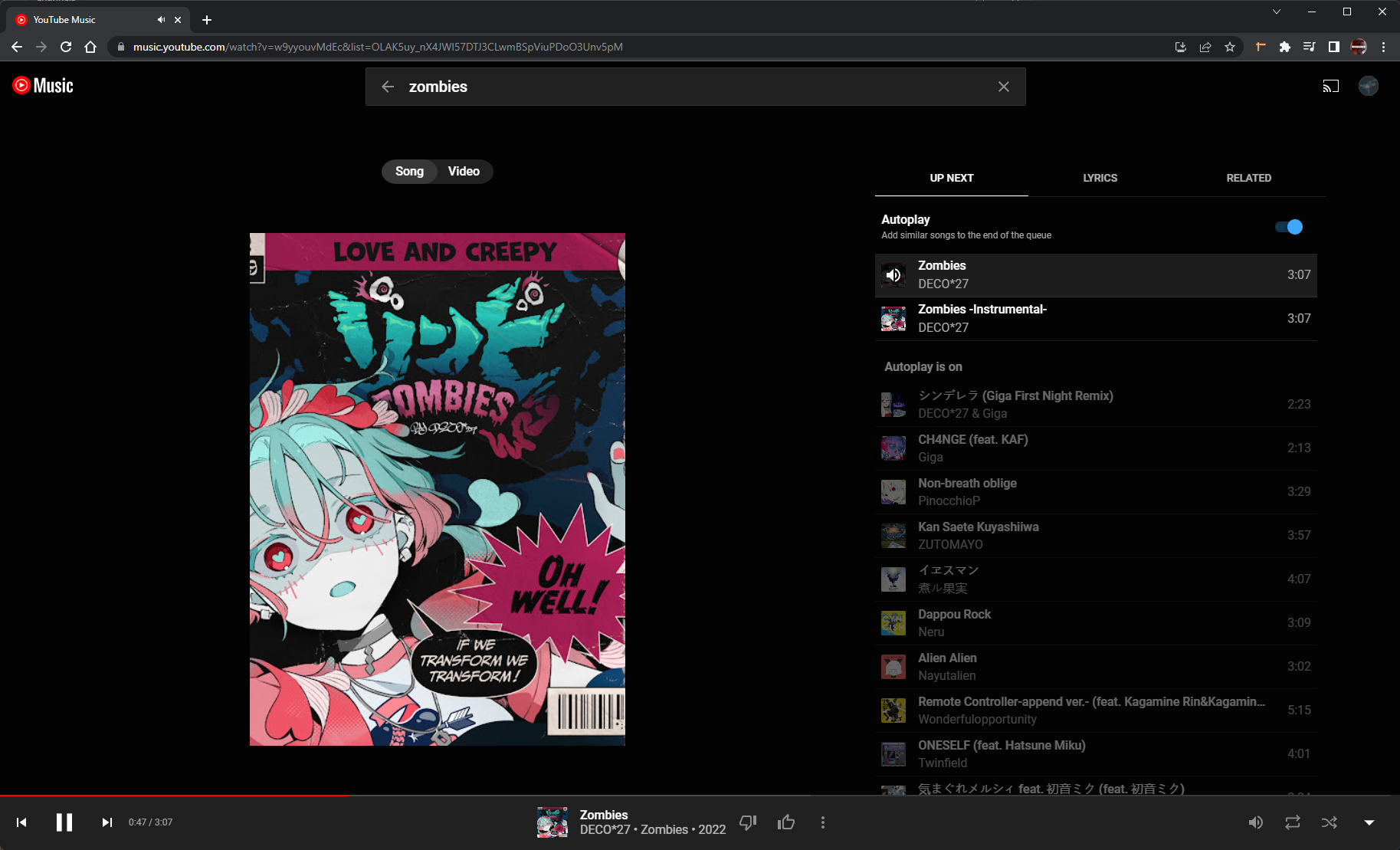
Task: Play Non-breath oblige
Action: 1096,492
